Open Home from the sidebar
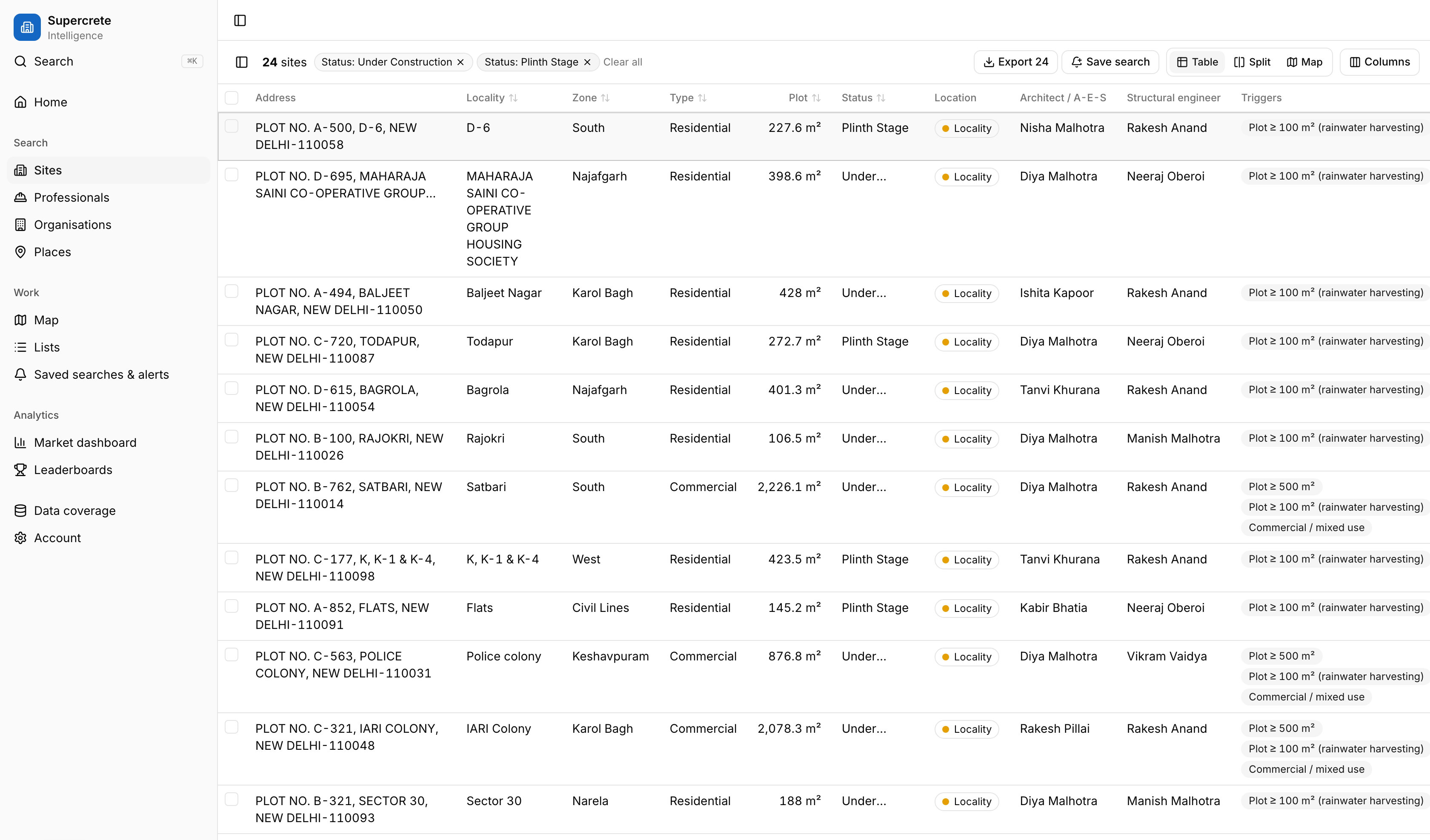 tap(109, 102)
